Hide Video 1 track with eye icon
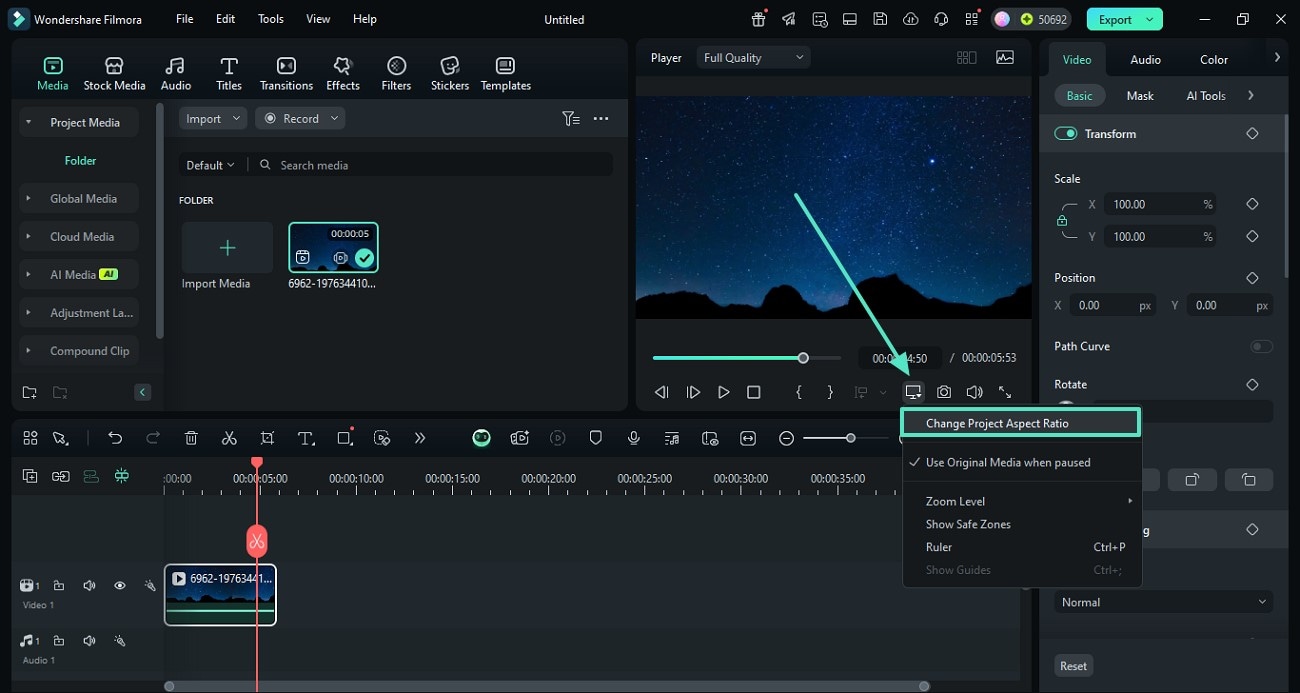The image size is (1300, 693). click(x=119, y=586)
